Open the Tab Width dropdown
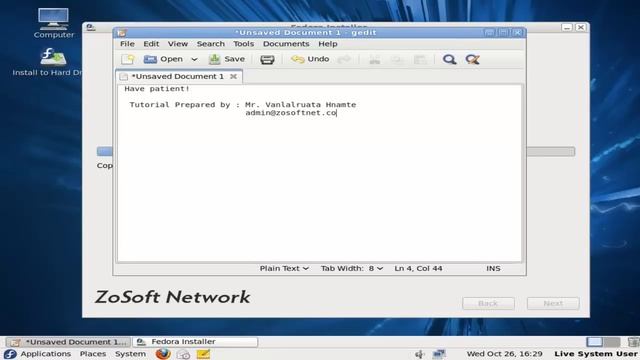This screenshot has height=360, width=640. pyautogui.click(x=352, y=269)
